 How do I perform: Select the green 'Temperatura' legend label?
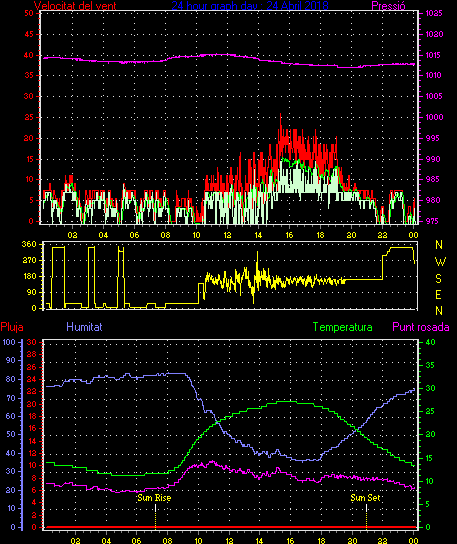(x=342, y=327)
